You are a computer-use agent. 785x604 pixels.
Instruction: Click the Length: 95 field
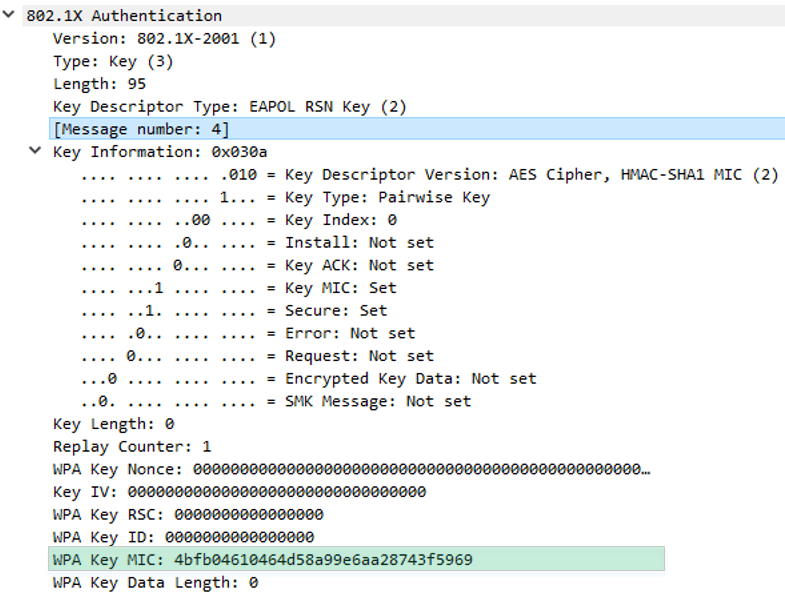click(98, 84)
